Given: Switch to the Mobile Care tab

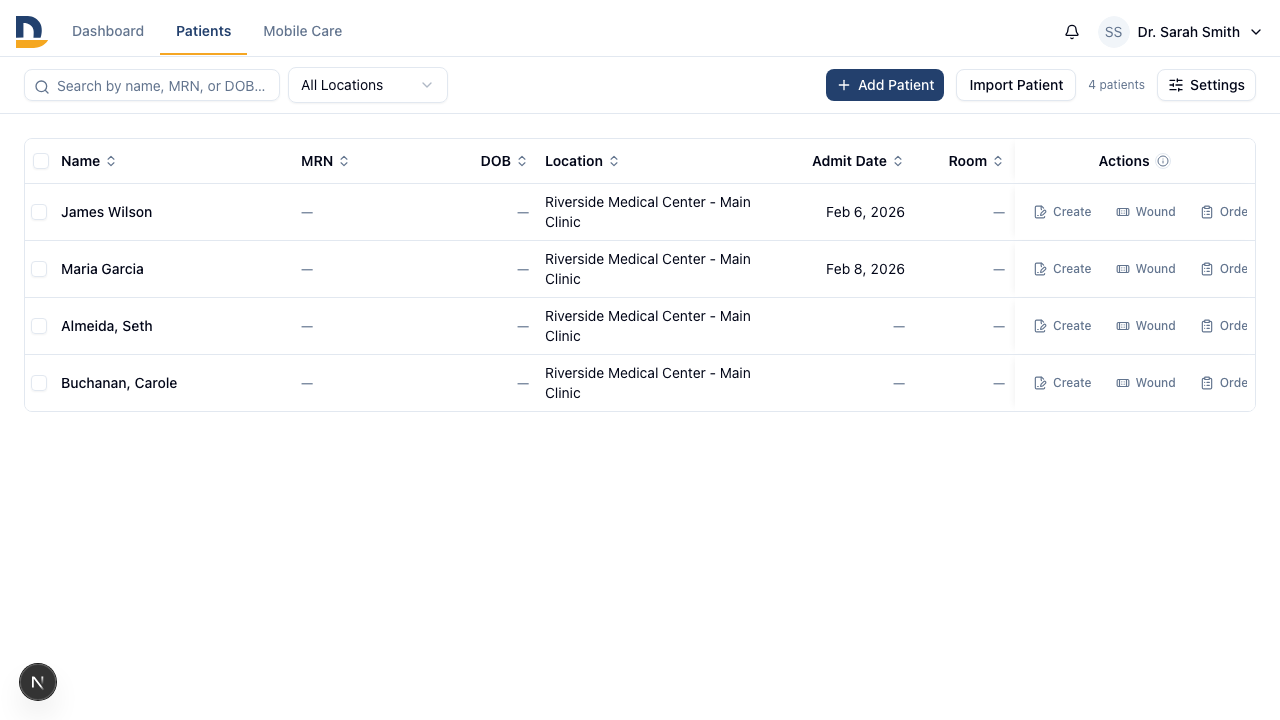Looking at the screenshot, I should (x=302, y=31).
